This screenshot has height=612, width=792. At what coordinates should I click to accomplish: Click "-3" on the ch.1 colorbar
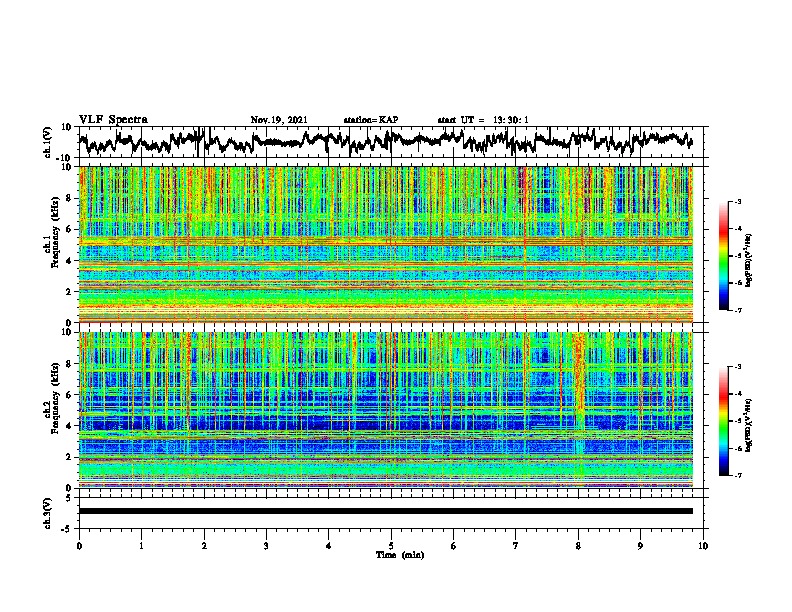738,201
